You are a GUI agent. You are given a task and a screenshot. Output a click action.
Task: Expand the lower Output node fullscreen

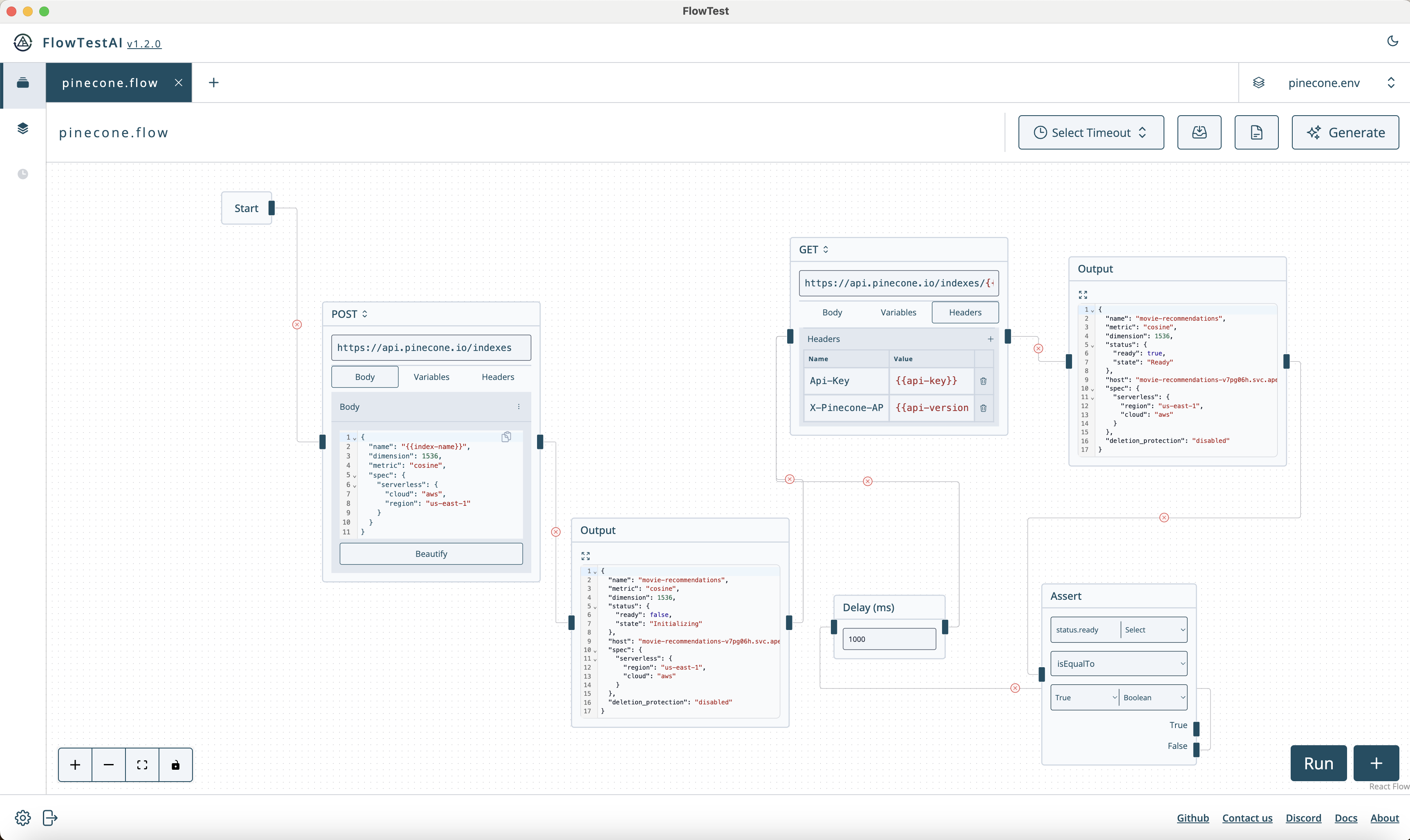[585, 556]
